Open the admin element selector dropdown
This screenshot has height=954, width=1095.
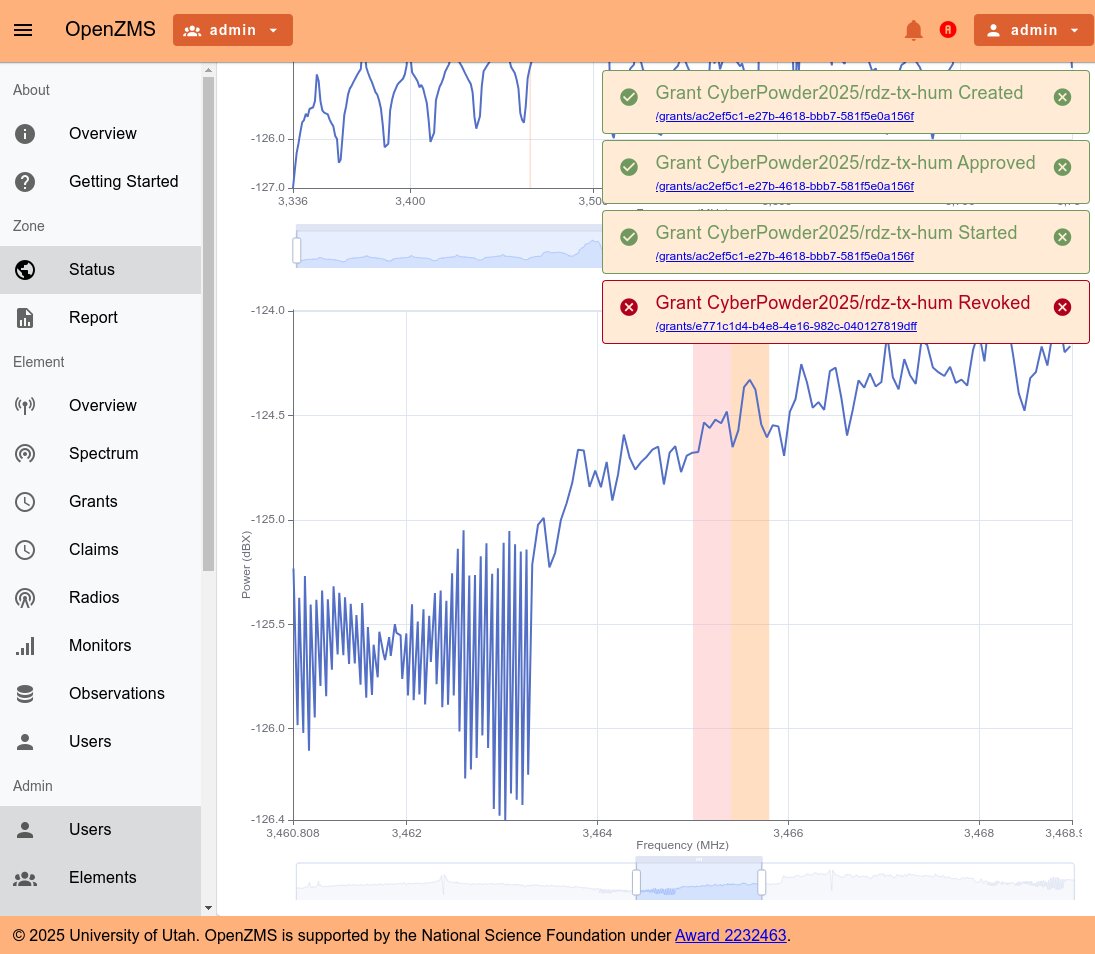pos(233,30)
